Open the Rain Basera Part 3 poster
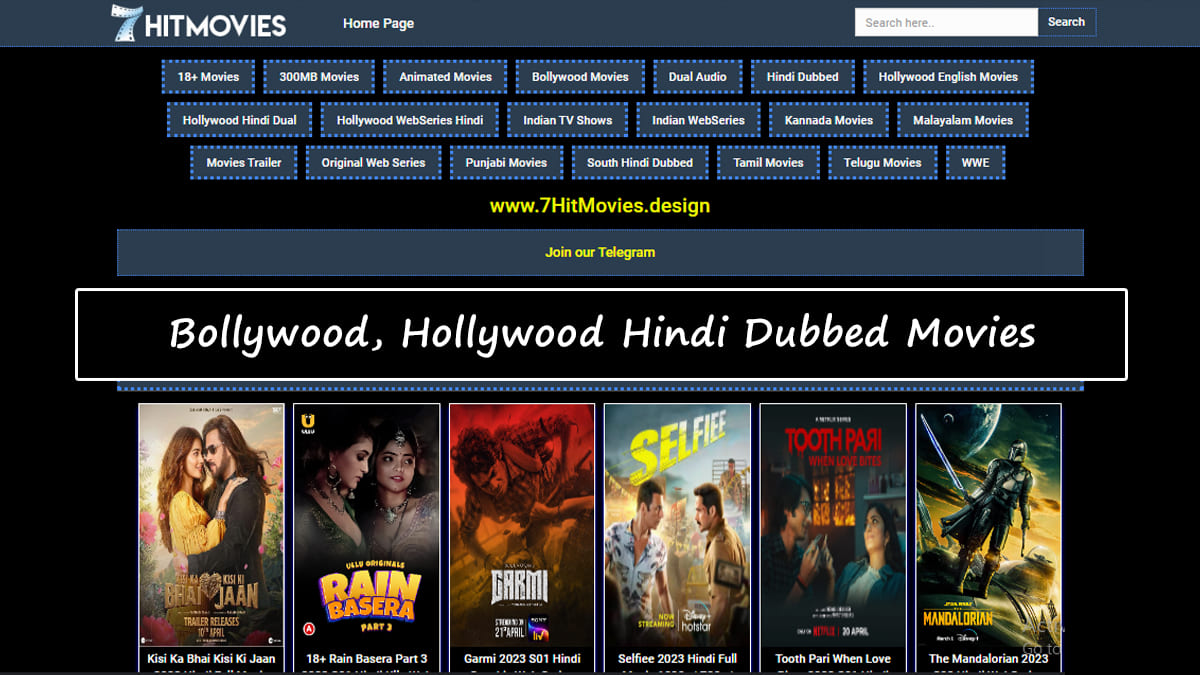The image size is (1200, 675). (x=367, y=525)
